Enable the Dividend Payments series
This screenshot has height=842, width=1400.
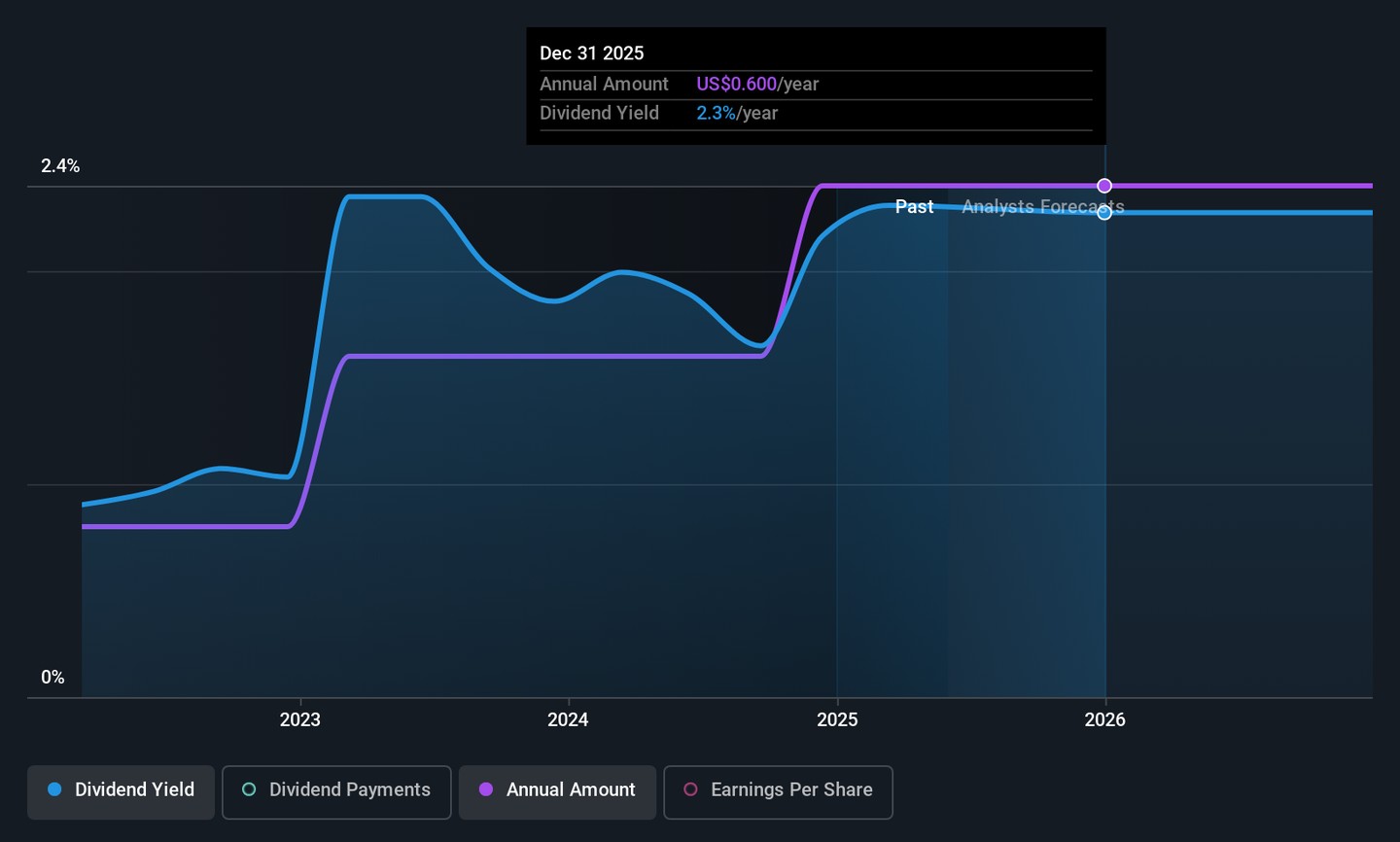(x=336, y=790)
